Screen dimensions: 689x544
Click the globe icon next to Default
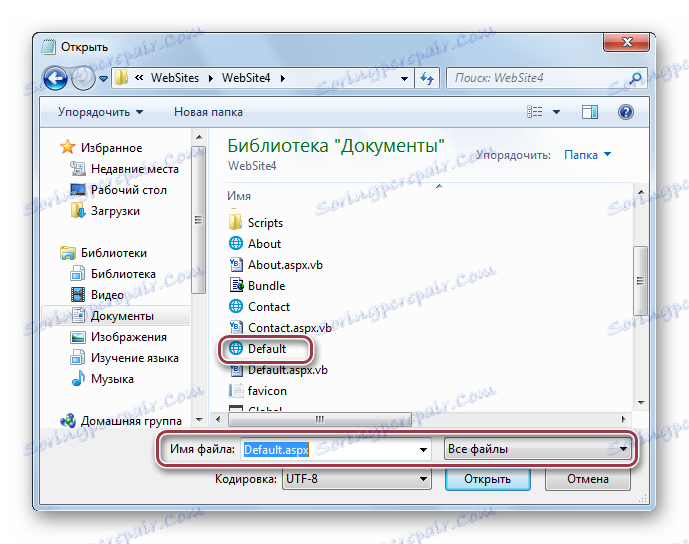236,348
